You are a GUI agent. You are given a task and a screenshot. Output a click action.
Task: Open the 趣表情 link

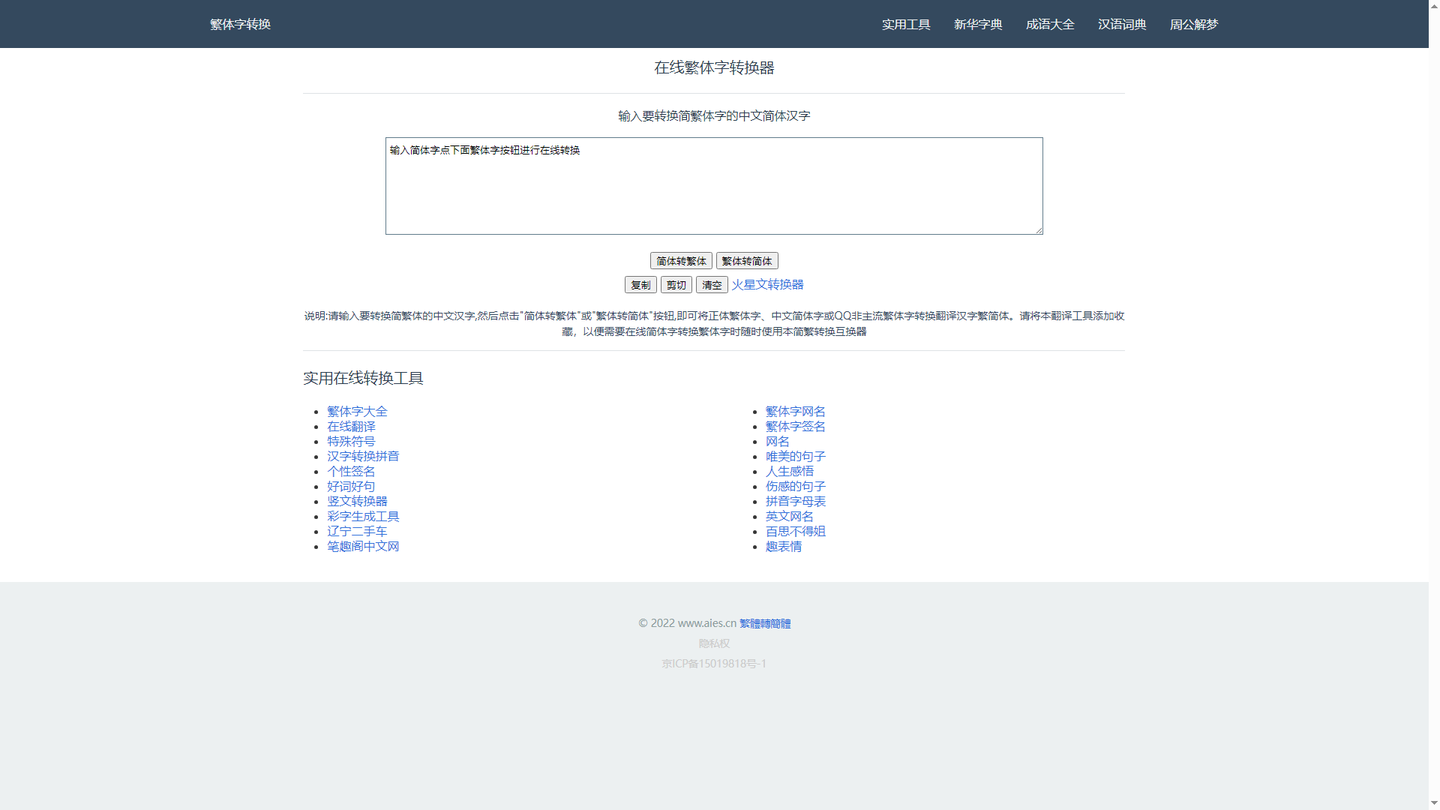coord(783,546)
